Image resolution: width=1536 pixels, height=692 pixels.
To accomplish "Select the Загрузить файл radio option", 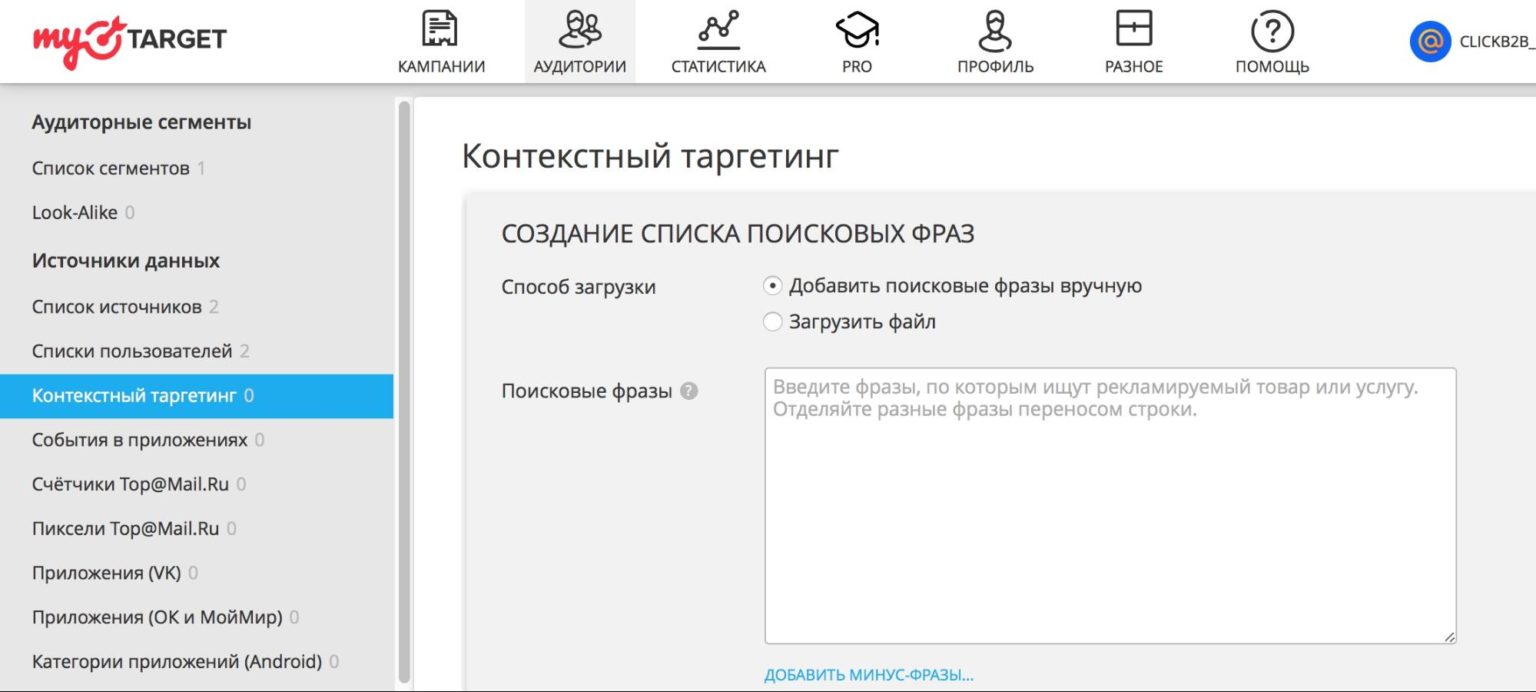I will [772, 322].
